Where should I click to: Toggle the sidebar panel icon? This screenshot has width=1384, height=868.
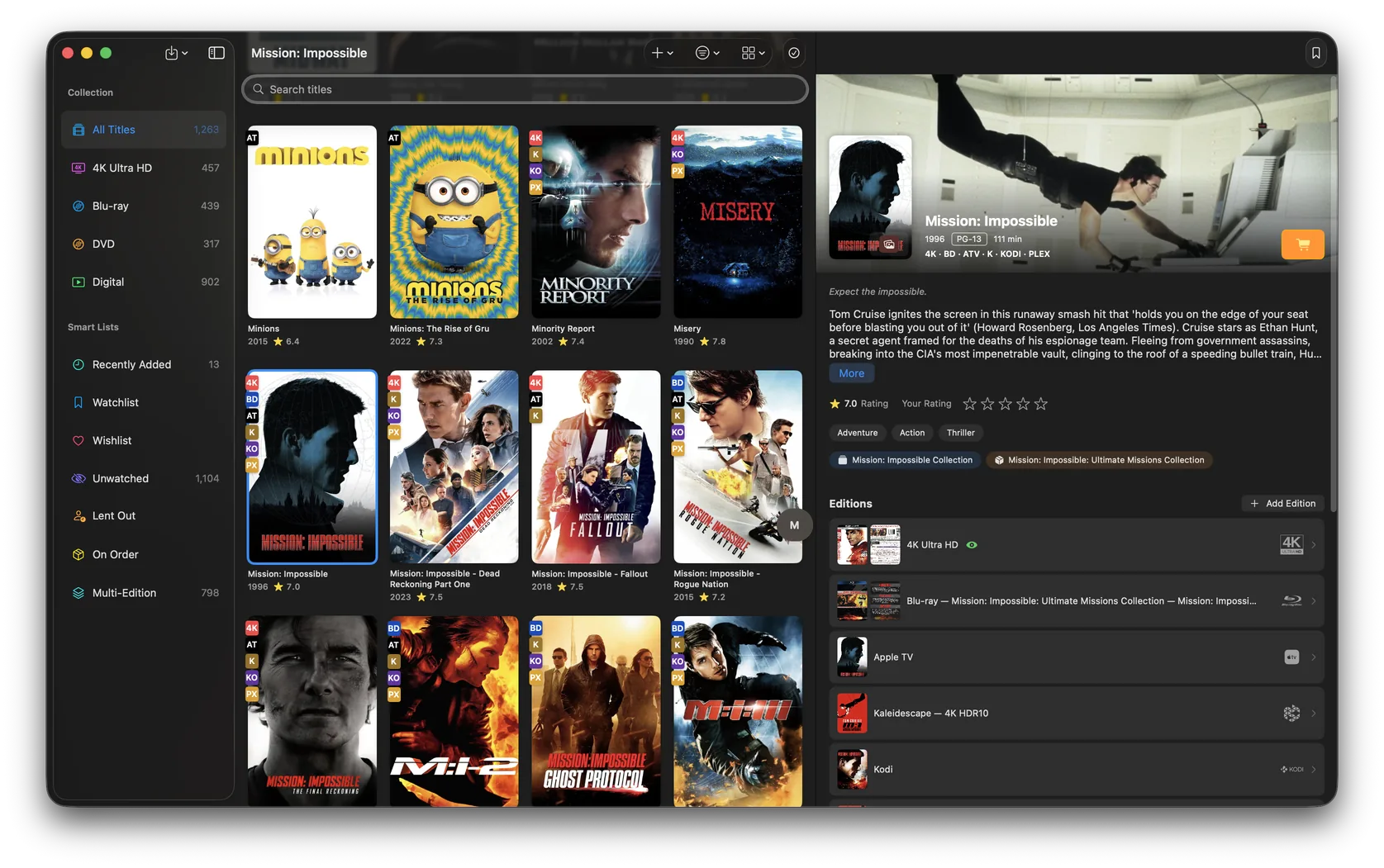click(216, 53)
